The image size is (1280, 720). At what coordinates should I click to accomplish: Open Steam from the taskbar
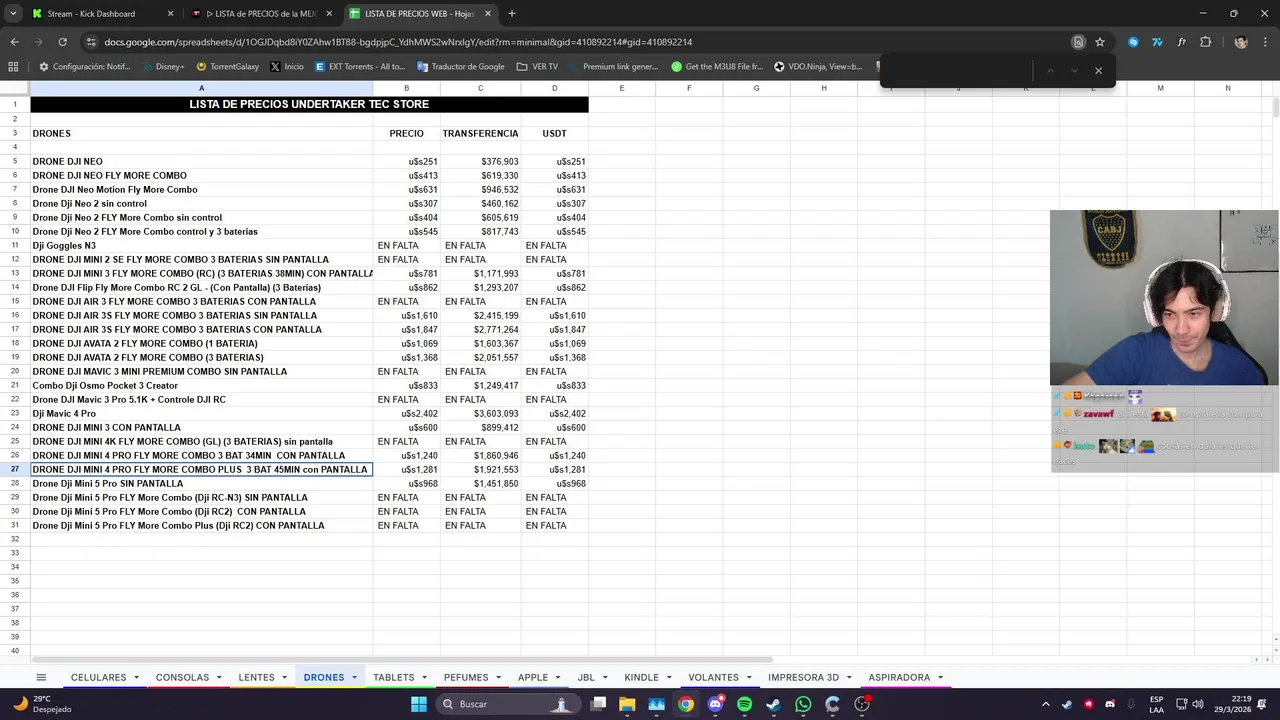click(x=773, y=704)
